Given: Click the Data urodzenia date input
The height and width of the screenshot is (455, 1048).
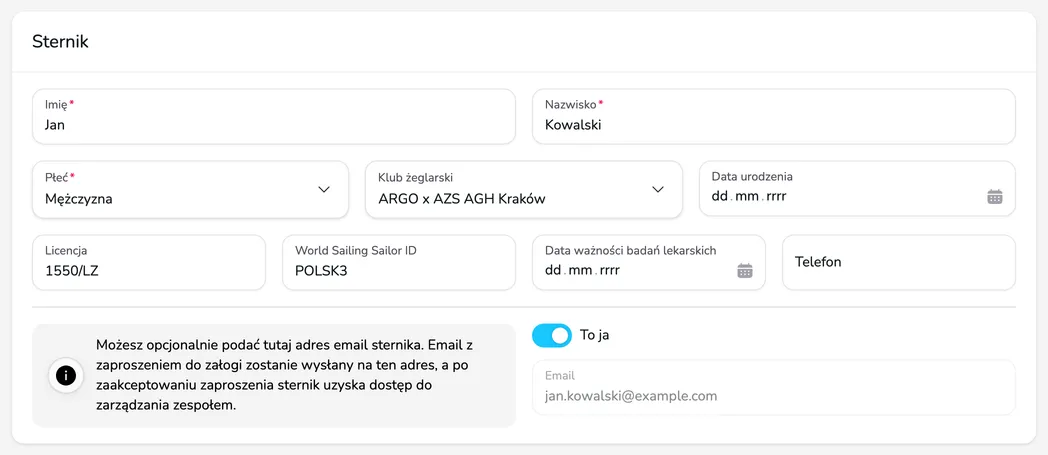Looking at the screenshot, I should click(x=857, y=189).
